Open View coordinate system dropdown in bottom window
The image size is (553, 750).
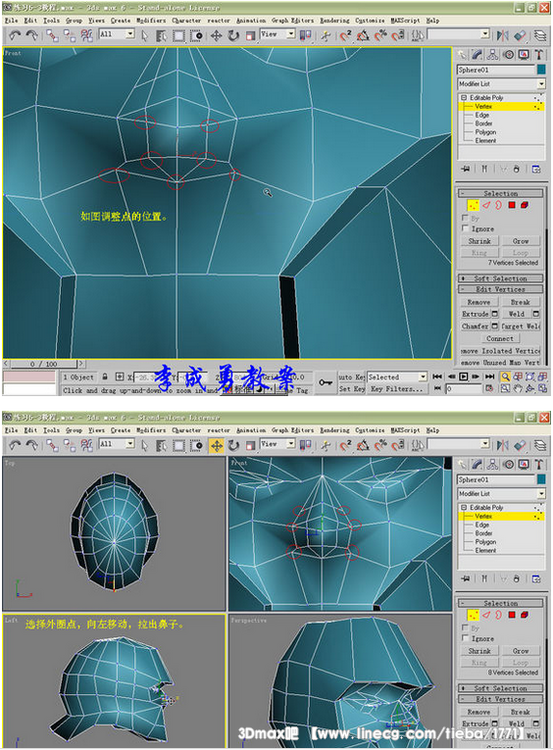click(x=290, y=444)
